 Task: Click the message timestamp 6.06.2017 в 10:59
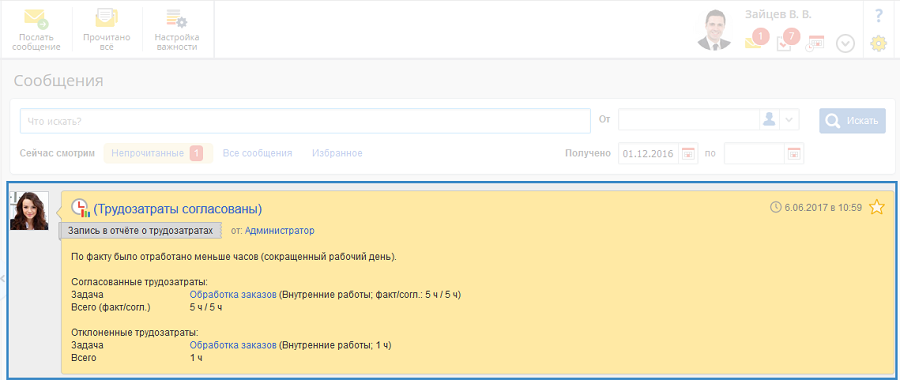coord(823,207)
